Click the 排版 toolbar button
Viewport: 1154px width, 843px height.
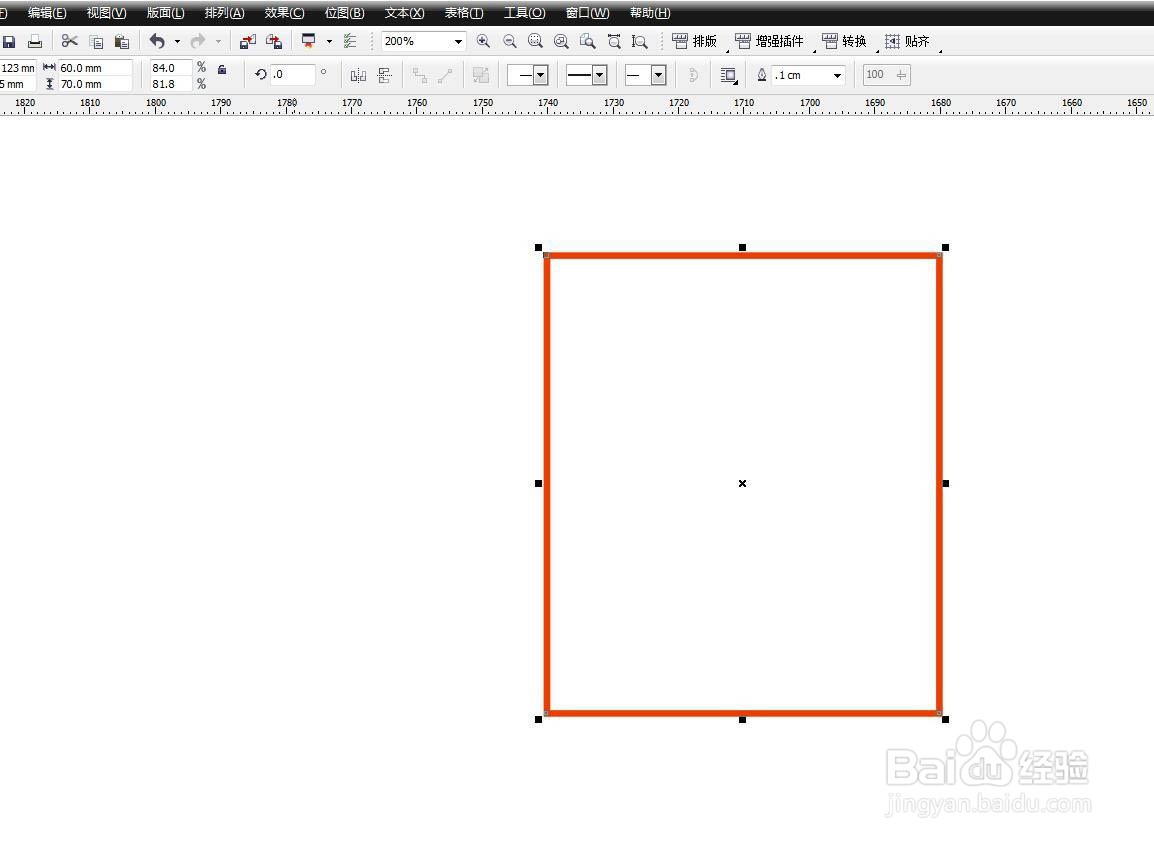point(694,41)
